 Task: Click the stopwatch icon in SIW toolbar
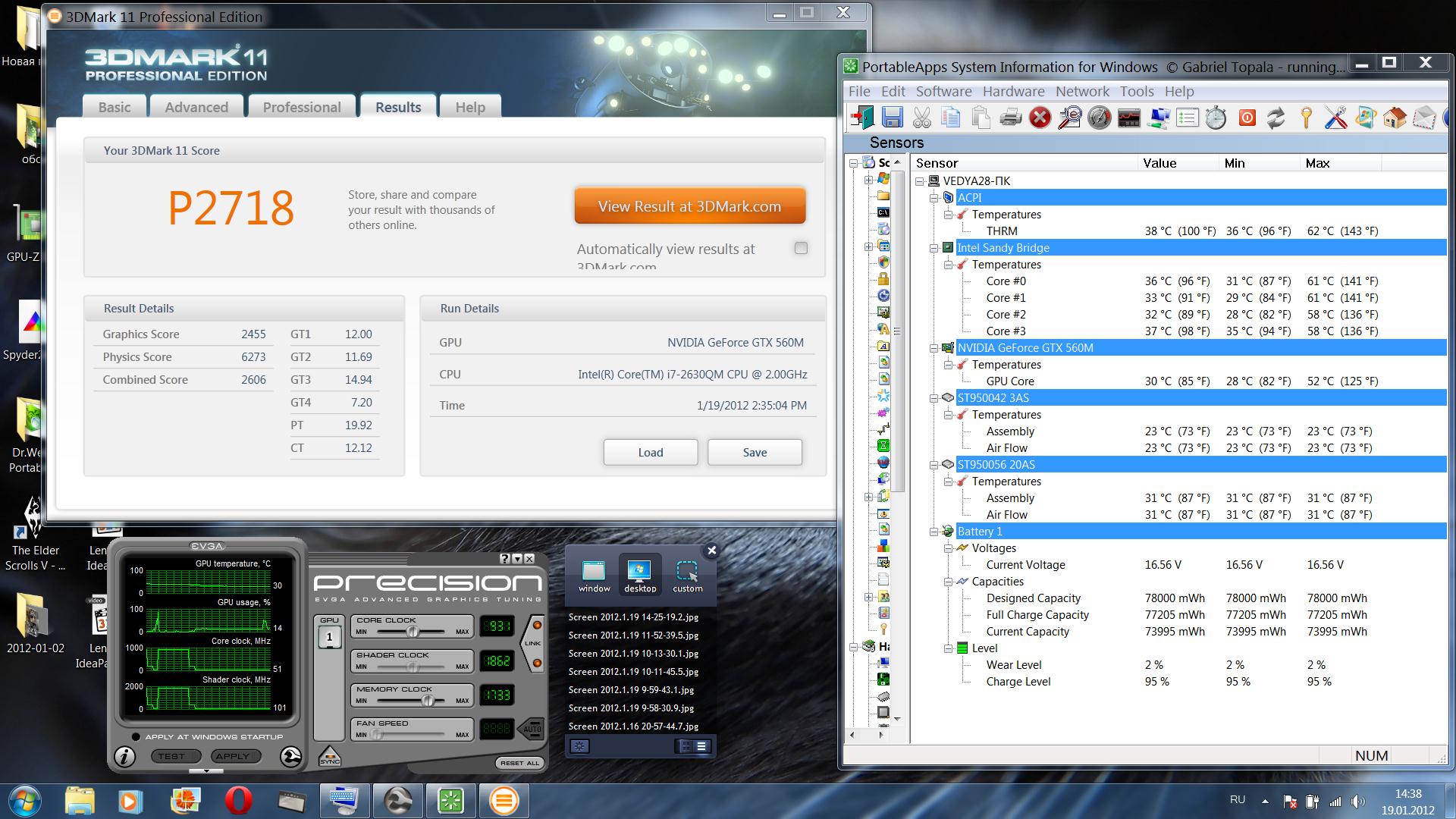pyautogui.click(x=1216, y=118)
